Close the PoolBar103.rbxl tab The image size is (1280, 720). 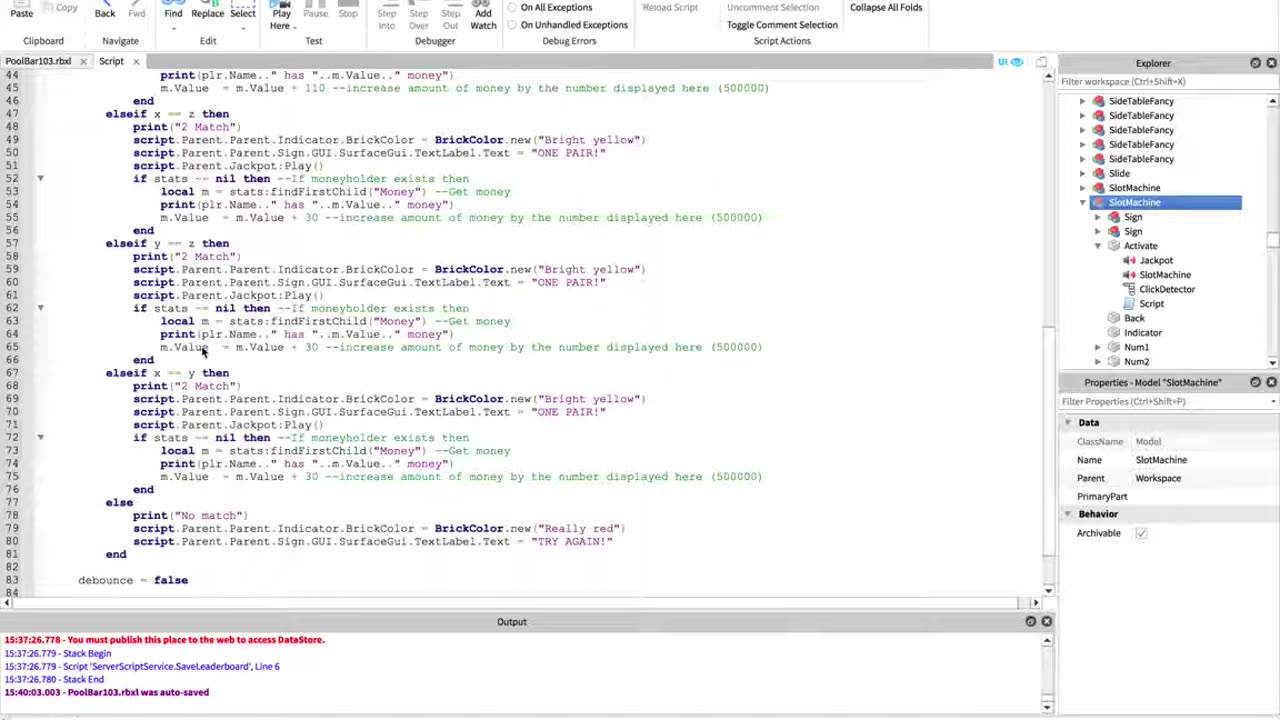click(x=83, y=62)
